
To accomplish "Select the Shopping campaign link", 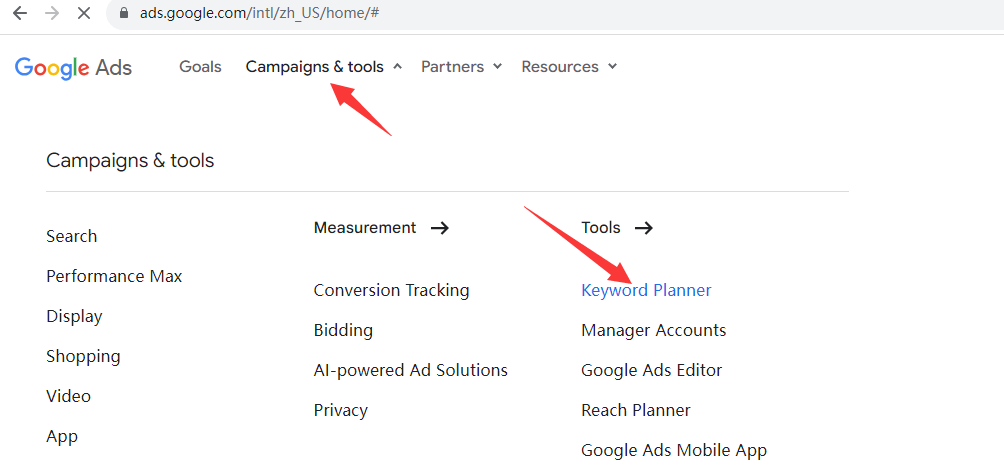I will point(83,356).
